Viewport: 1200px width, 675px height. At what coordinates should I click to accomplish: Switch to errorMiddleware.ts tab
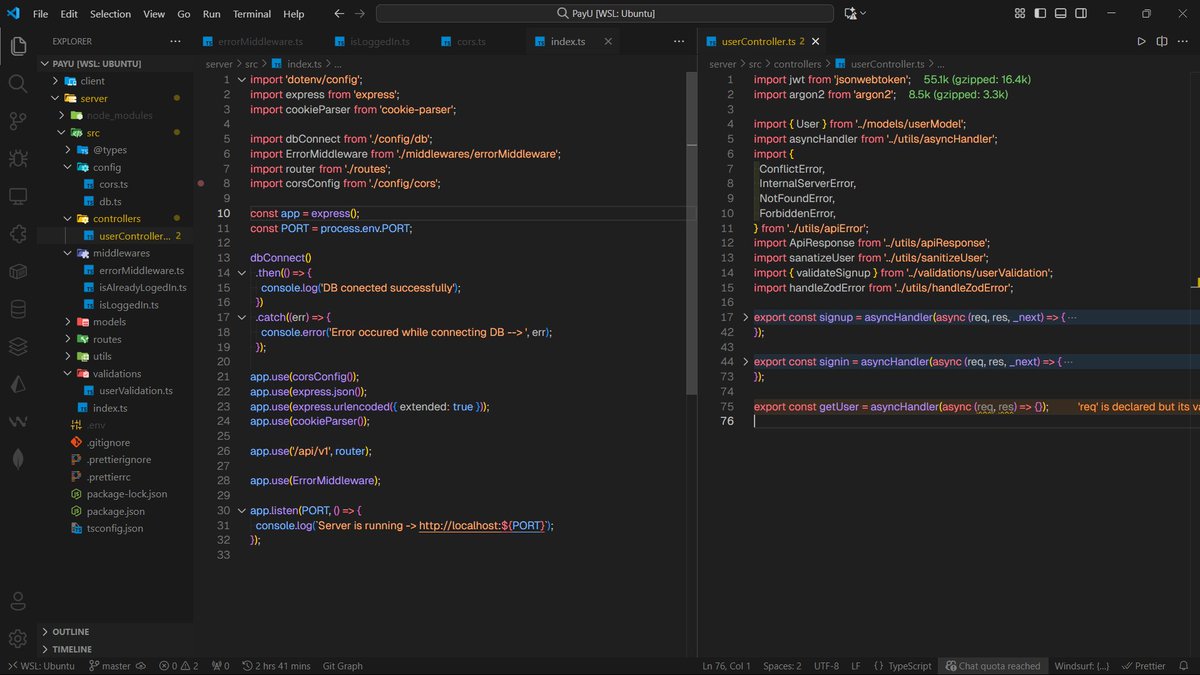[259, 42]
